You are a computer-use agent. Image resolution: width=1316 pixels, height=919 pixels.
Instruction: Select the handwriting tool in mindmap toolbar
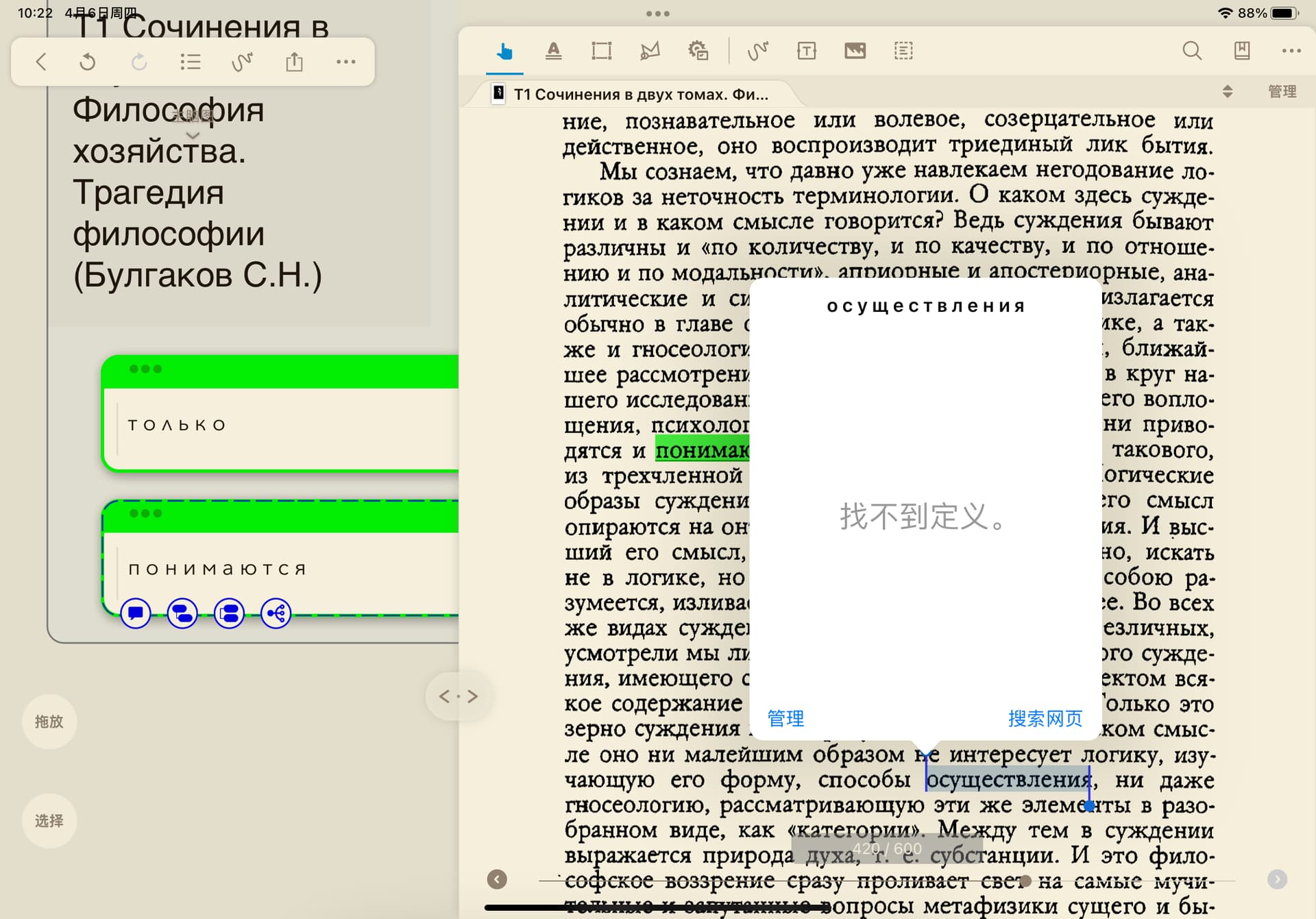point(242,62)
